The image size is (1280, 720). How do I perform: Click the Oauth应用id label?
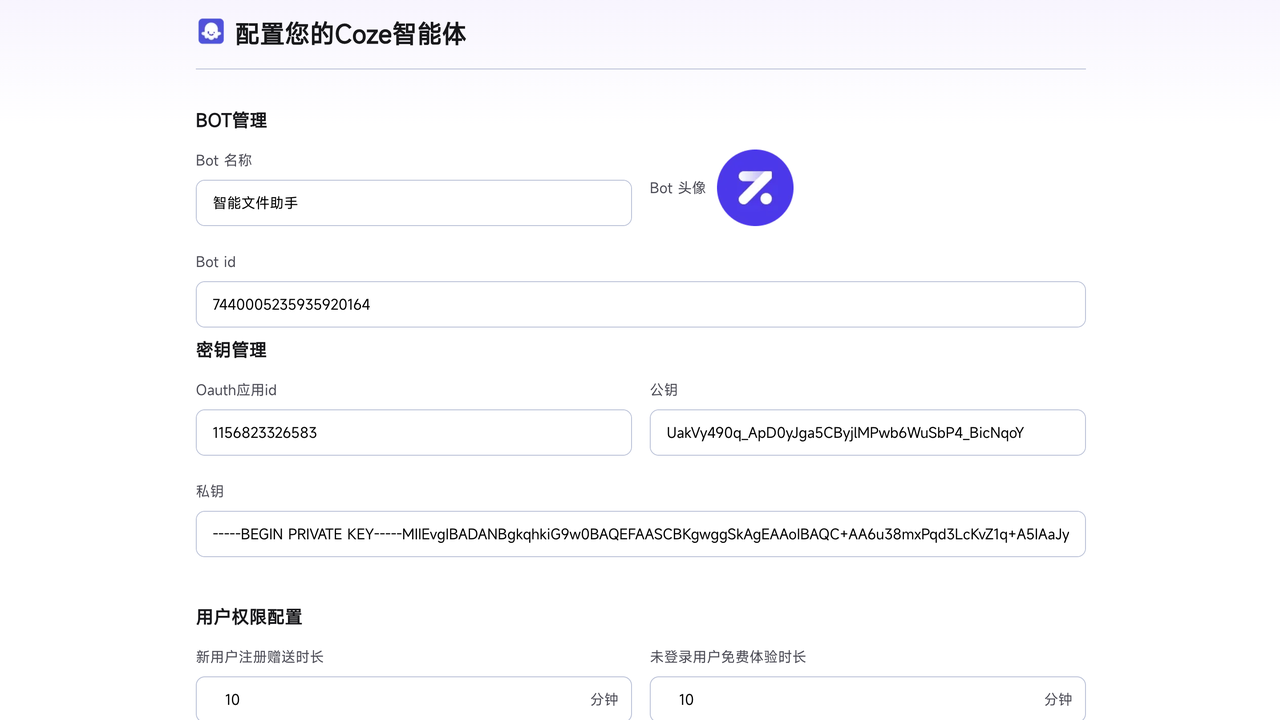click(x=236, y=390)
